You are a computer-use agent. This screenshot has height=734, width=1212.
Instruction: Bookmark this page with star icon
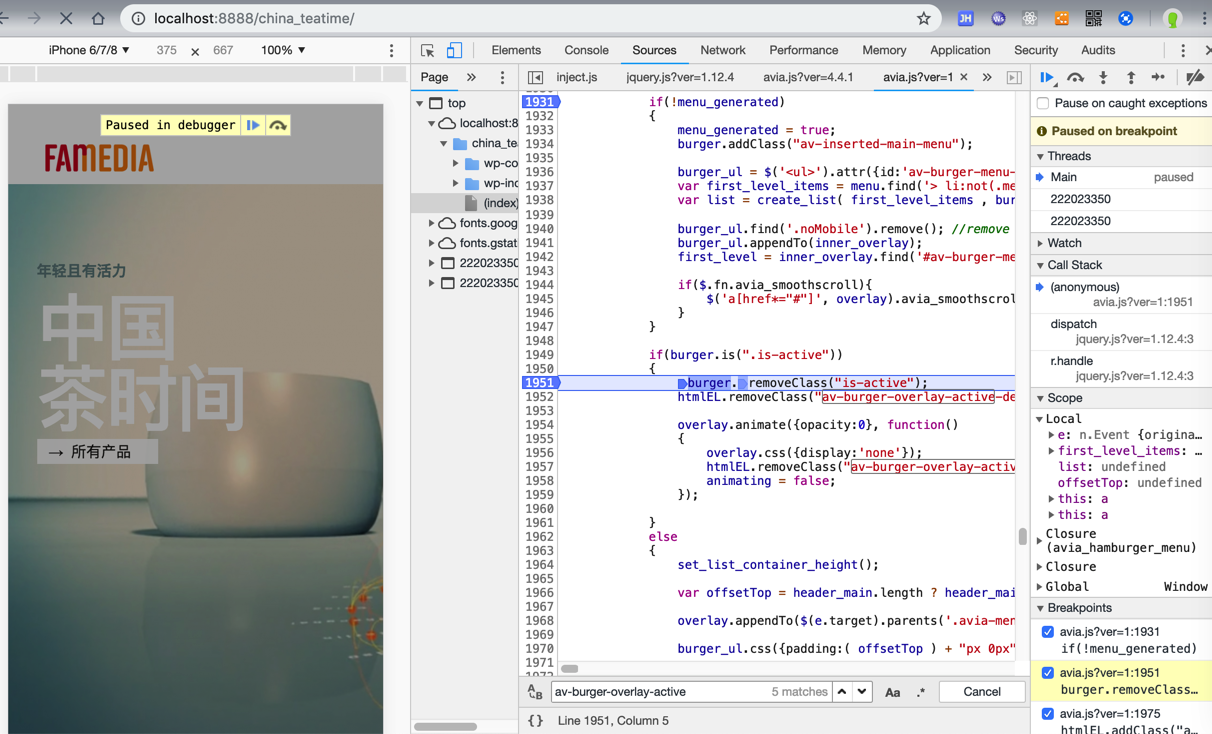[923, 18]
